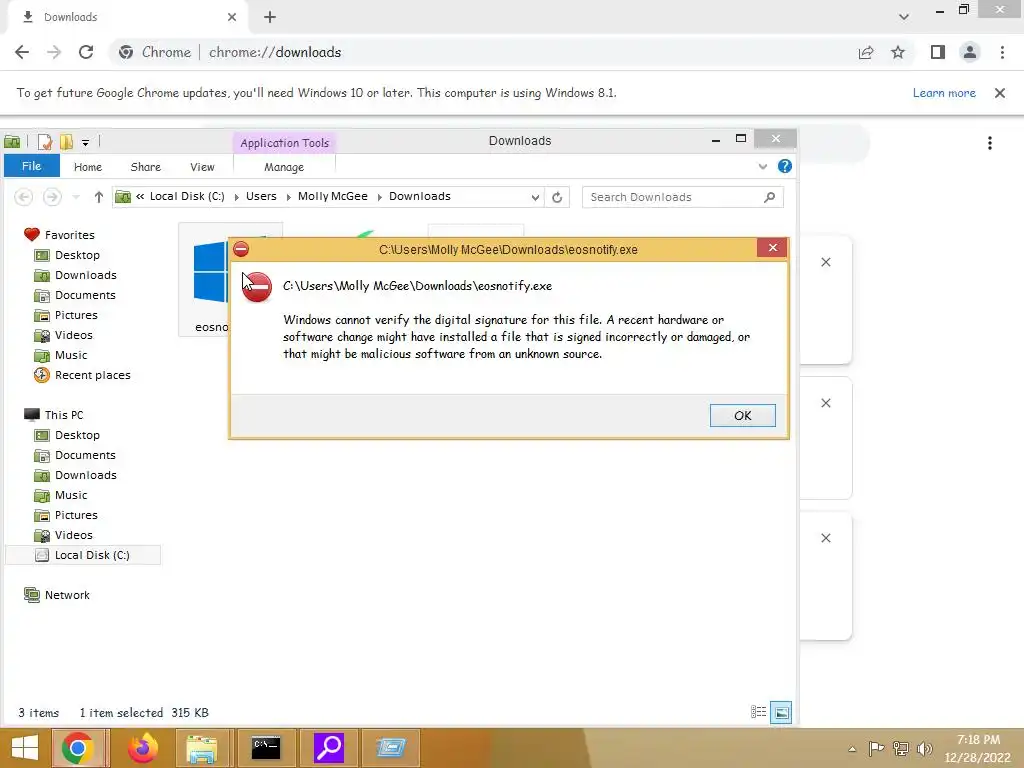Open the File menu in Explorer
The width and height of the screenshot is (1024, 768).
point(31,166)
